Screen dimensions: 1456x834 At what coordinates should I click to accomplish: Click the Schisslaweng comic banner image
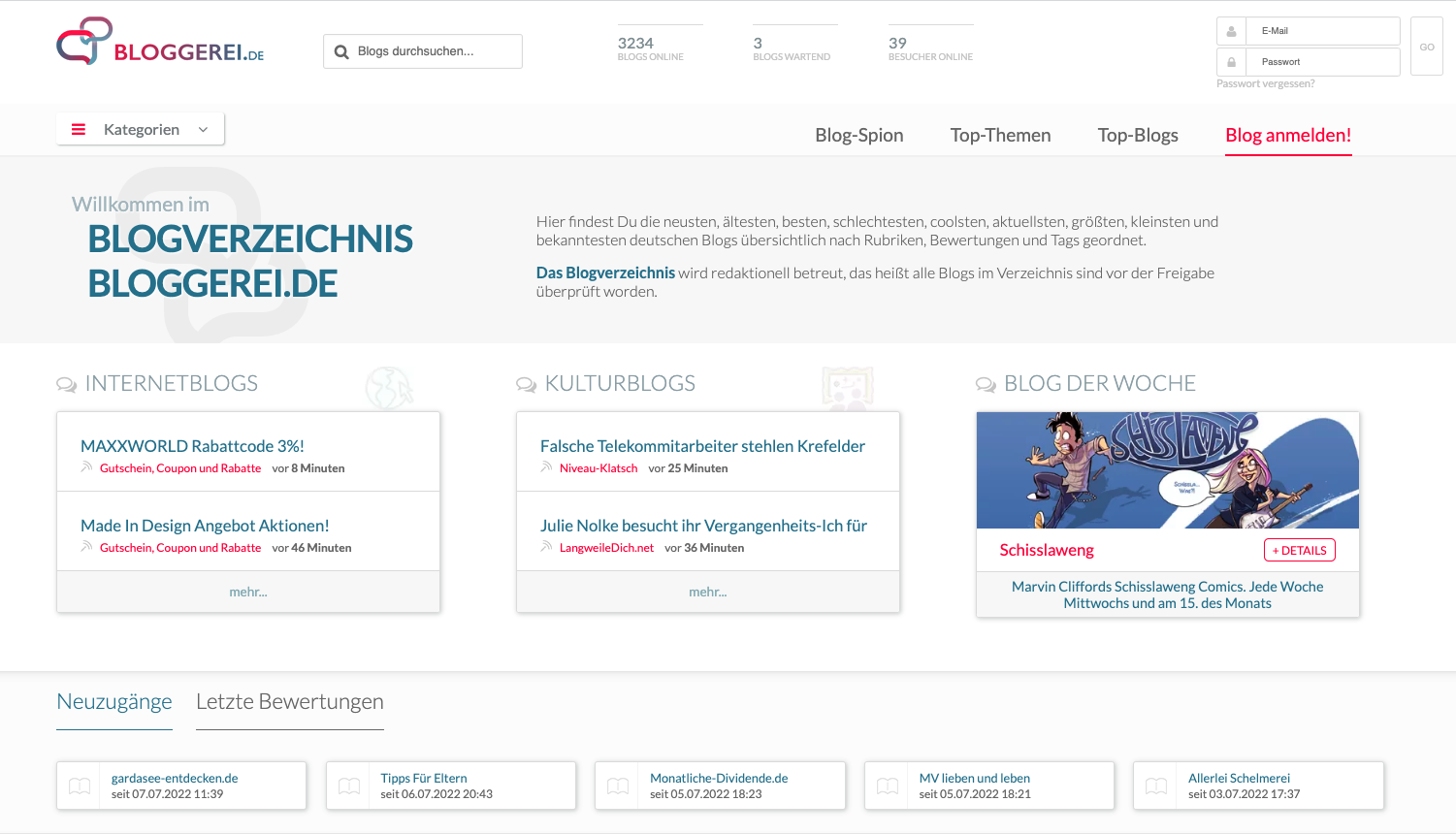tap(1167, 470)
